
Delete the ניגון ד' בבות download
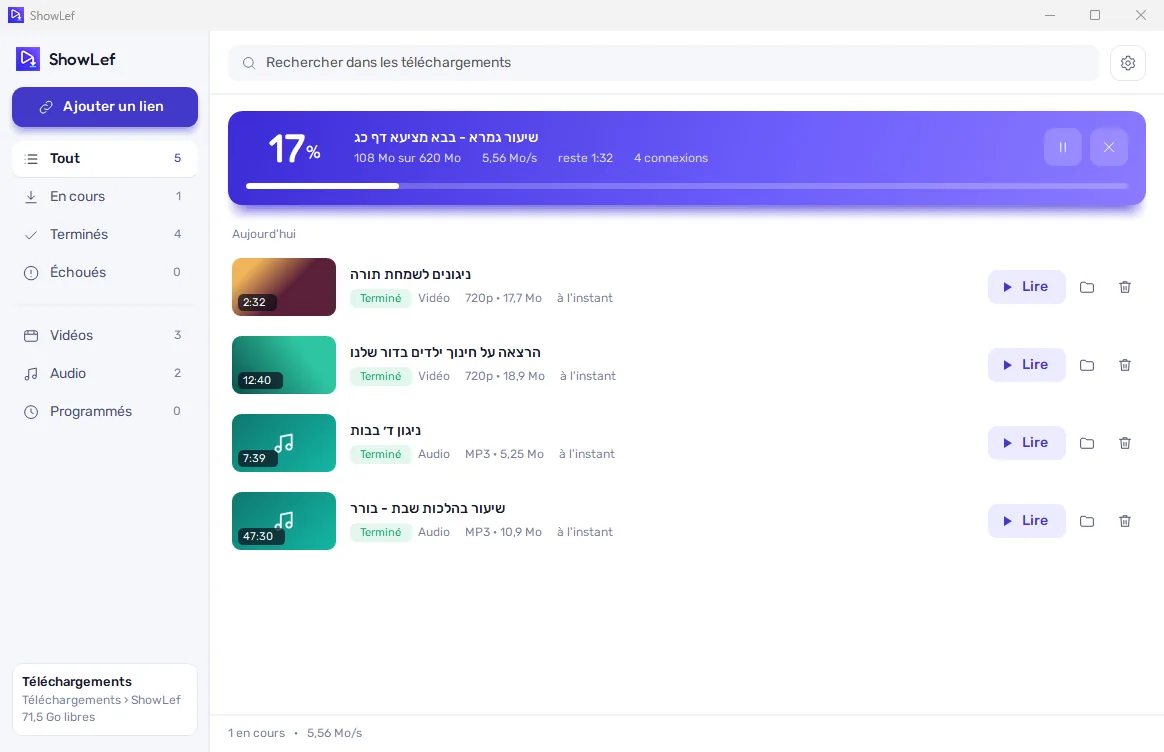pyautogui.click(x=1125, y=443)
